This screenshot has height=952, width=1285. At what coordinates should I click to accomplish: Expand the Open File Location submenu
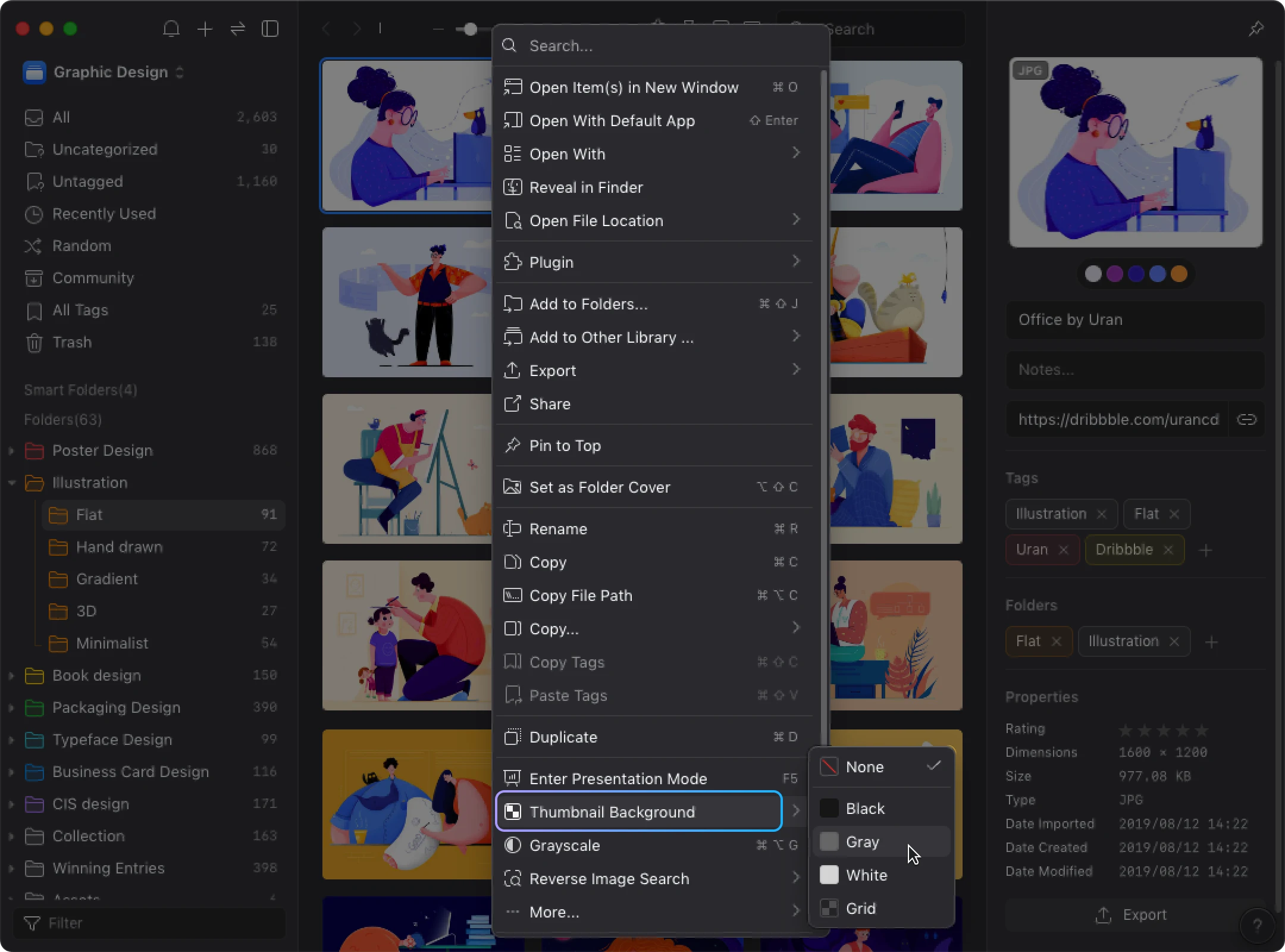pyautogui.click(x=796, y=220)
